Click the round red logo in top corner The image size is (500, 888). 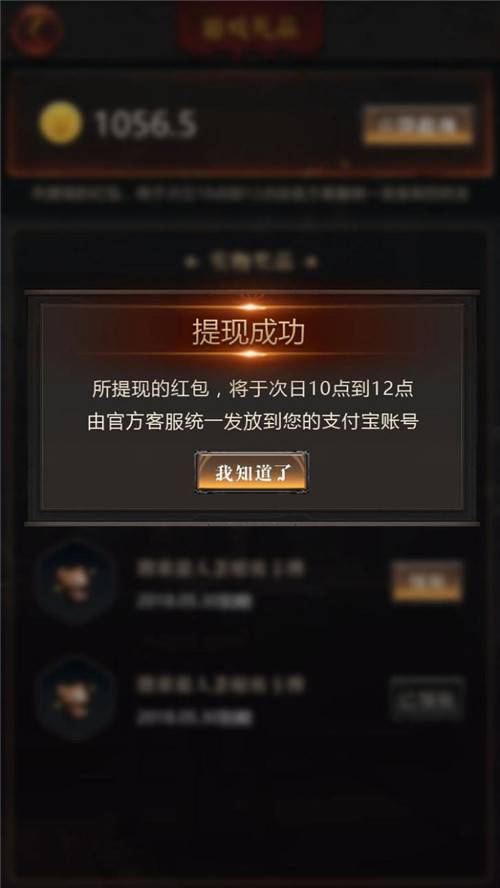pyautogui.click(x=36, y=29)
